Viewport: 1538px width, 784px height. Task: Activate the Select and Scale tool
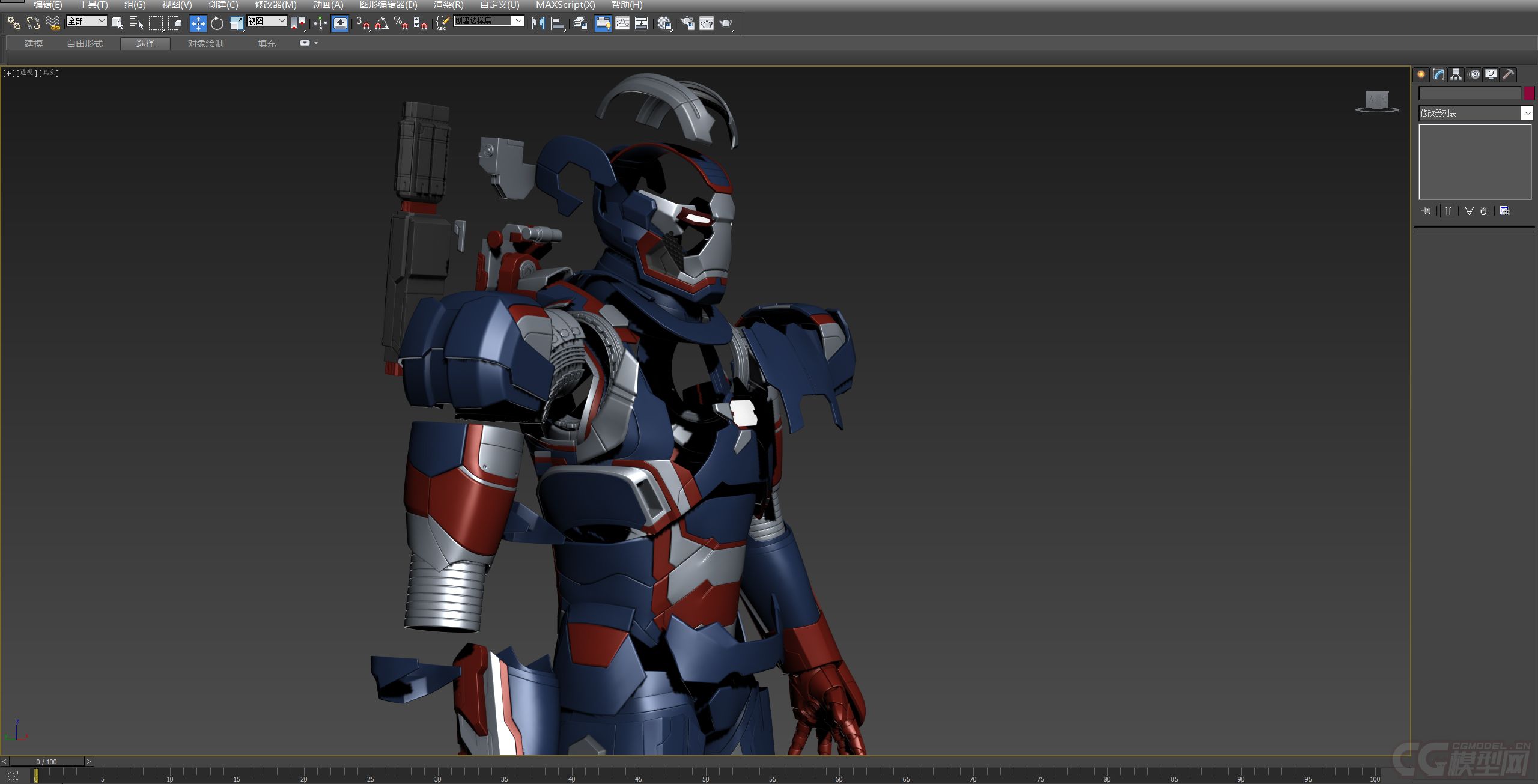(237, 23)
